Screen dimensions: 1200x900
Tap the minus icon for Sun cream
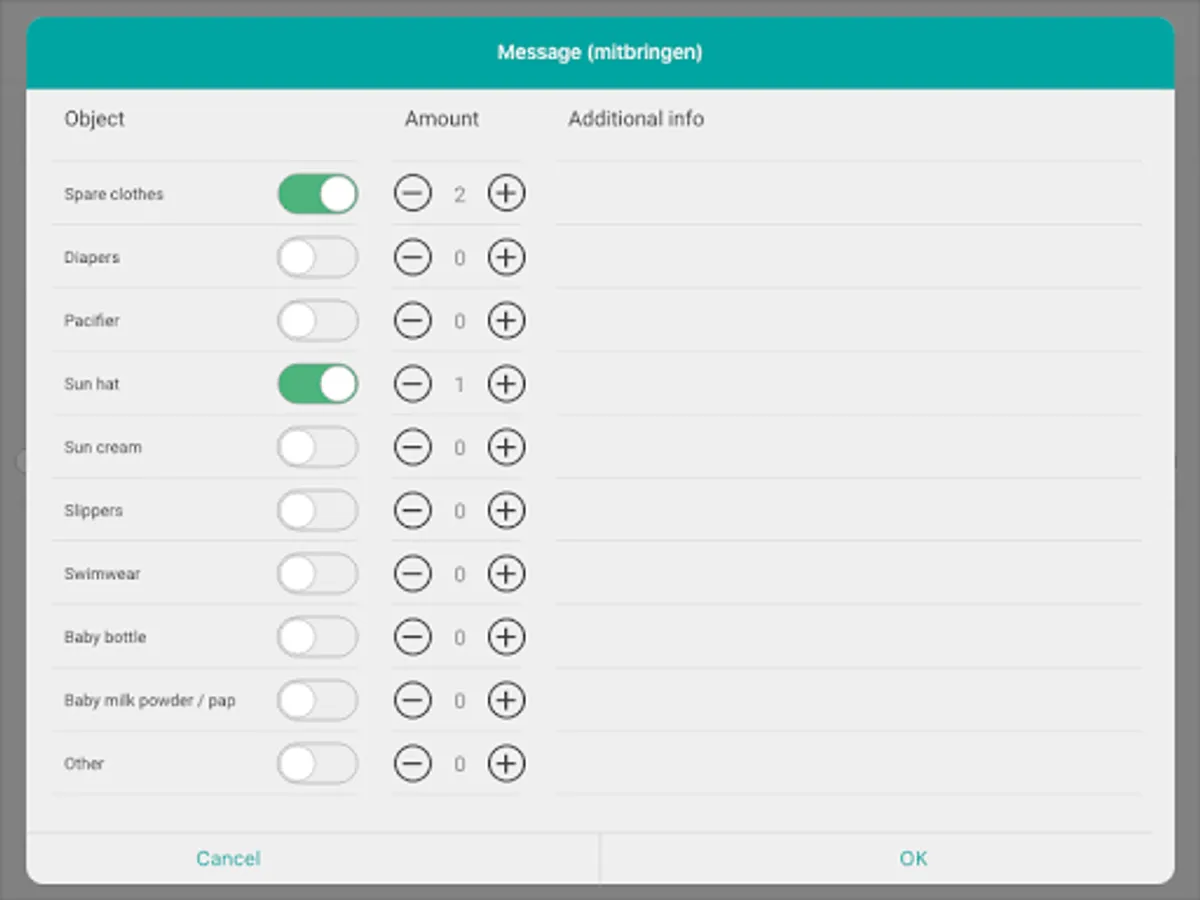[412, 447]
